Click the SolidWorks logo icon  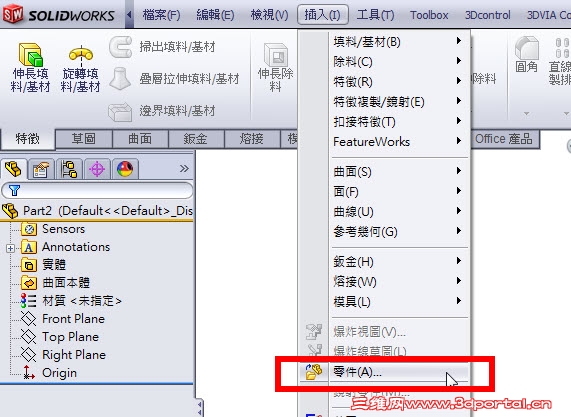13,14
